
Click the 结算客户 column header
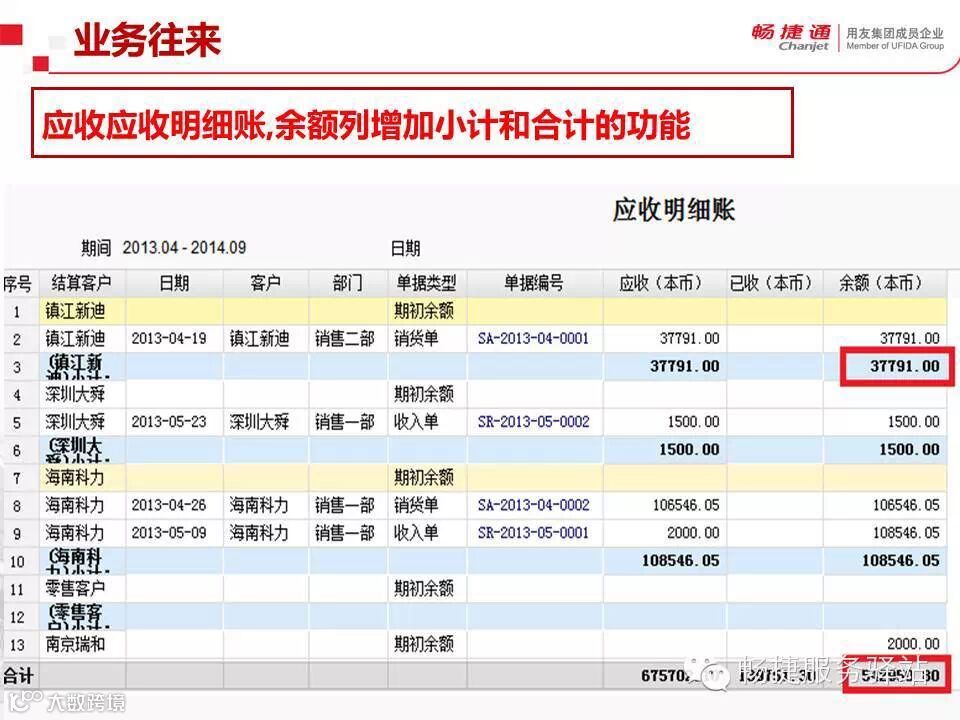81,283
